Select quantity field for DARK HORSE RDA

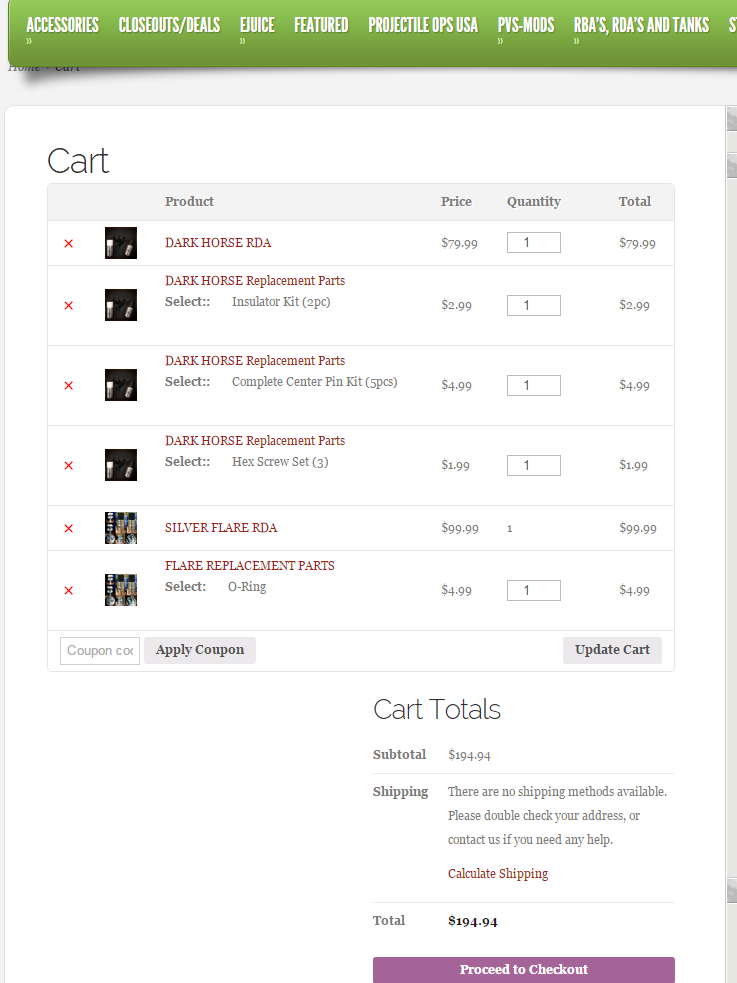pyautogui.click(x=533, y=243)
